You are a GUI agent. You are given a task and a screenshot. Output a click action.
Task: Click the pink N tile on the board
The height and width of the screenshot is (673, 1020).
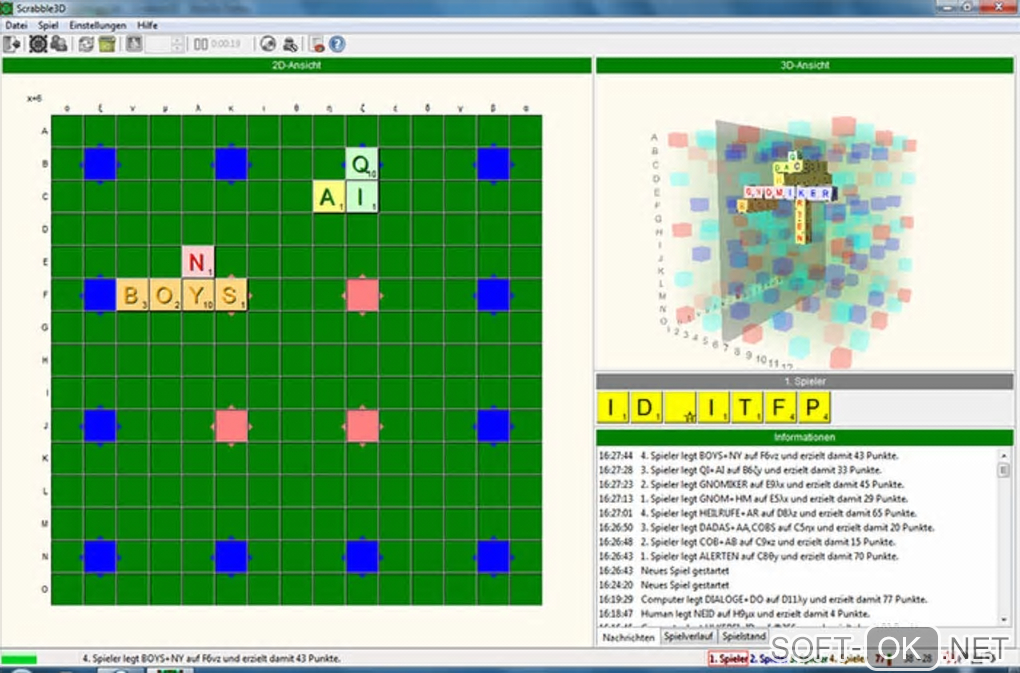coord(198,261)
